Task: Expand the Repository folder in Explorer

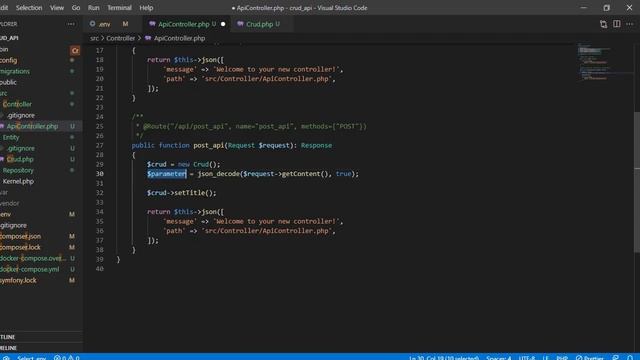Action: pos(41,171)
